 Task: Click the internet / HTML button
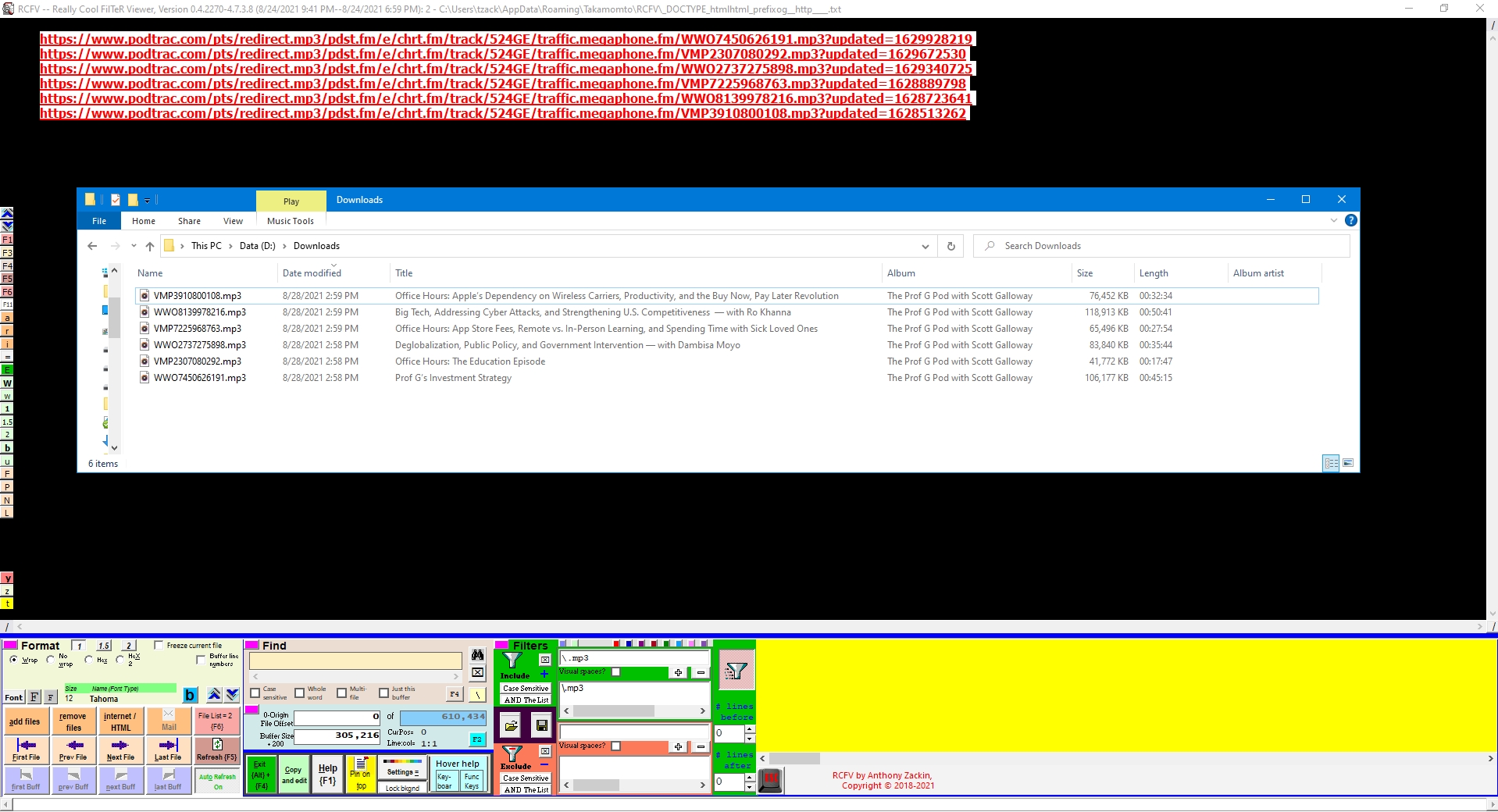tap(120, 721)
